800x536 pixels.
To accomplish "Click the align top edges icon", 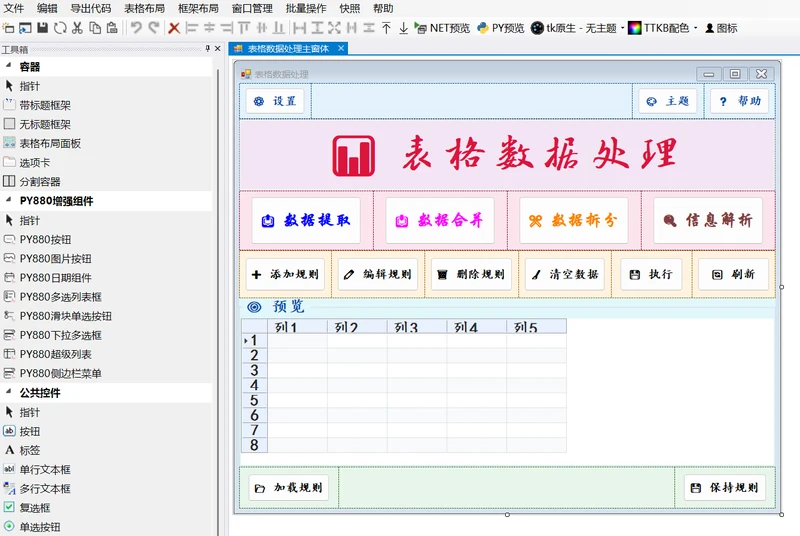I will pos(244,28).
